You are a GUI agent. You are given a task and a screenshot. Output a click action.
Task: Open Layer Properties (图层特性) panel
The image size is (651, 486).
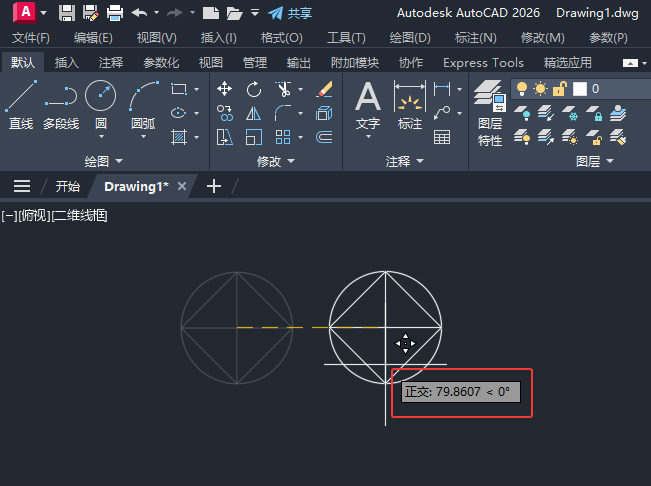click(x=490, y=112)
